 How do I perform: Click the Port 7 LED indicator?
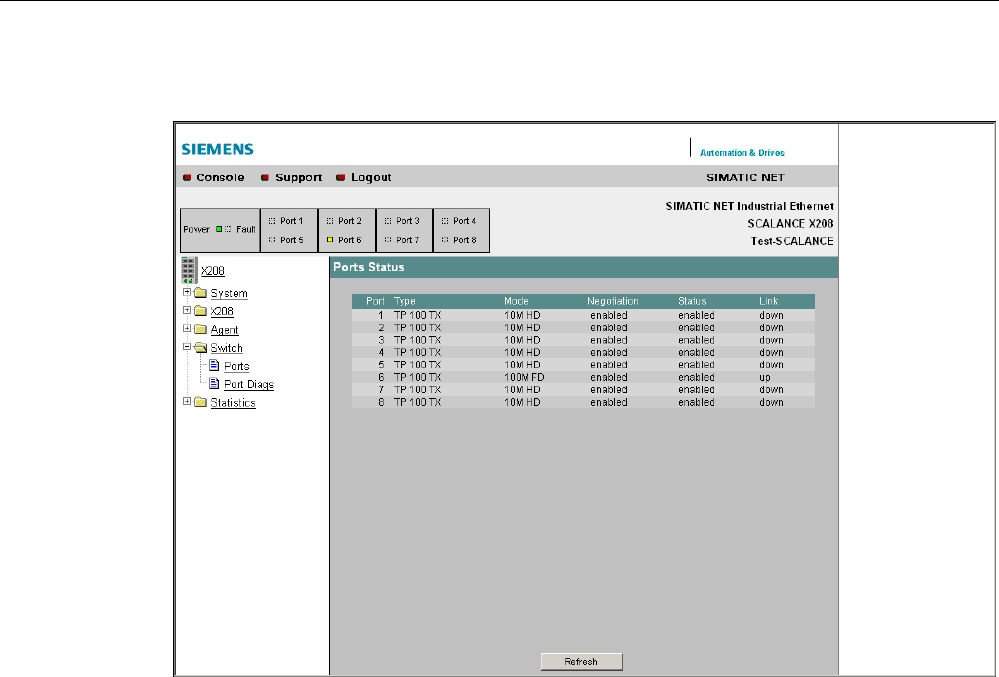388,240
